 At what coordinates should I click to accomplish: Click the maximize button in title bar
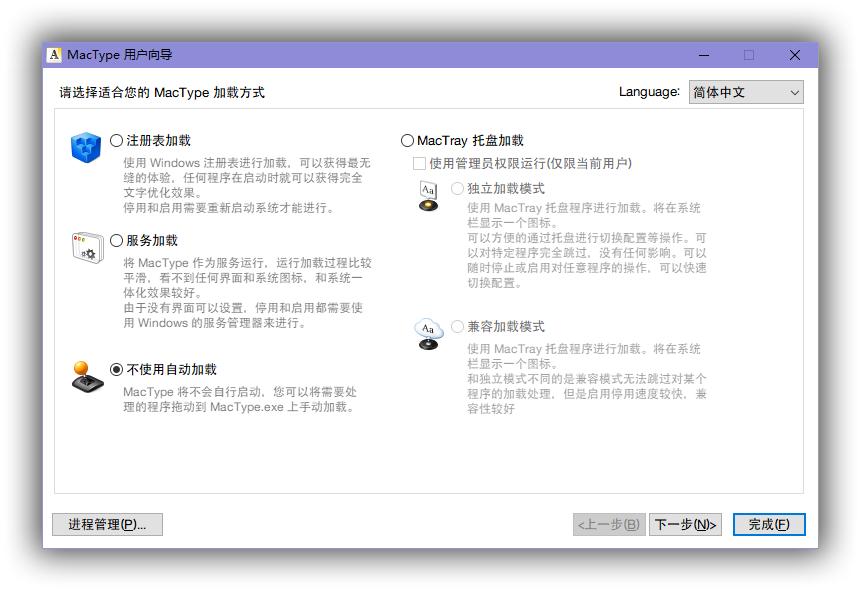[x=749, y=55]
